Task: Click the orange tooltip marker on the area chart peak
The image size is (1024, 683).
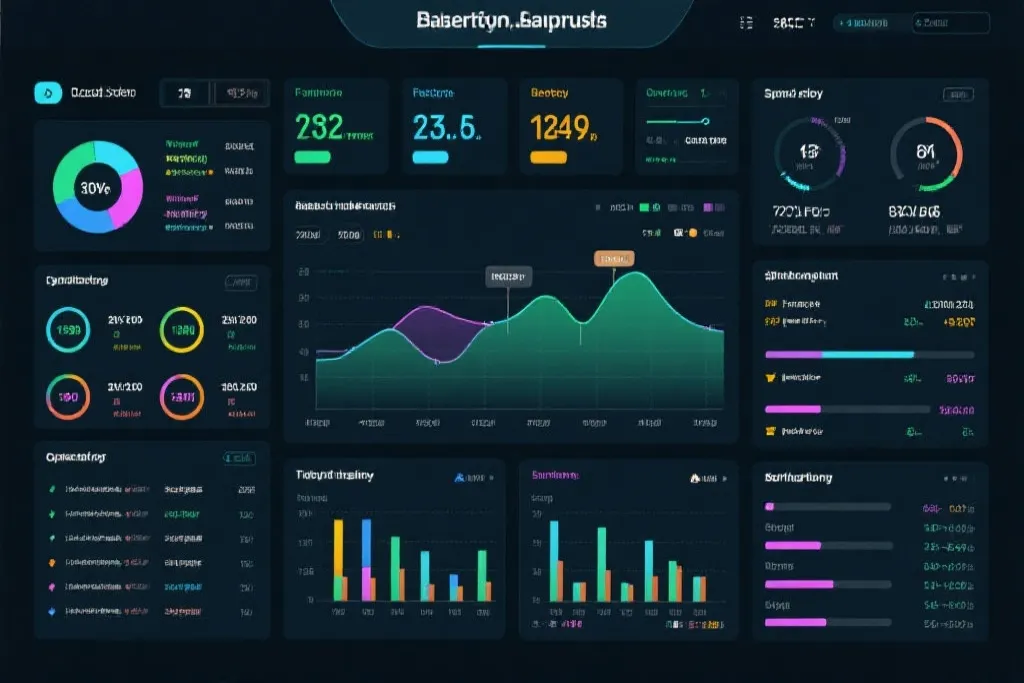Action: click(x=613, y=258)
